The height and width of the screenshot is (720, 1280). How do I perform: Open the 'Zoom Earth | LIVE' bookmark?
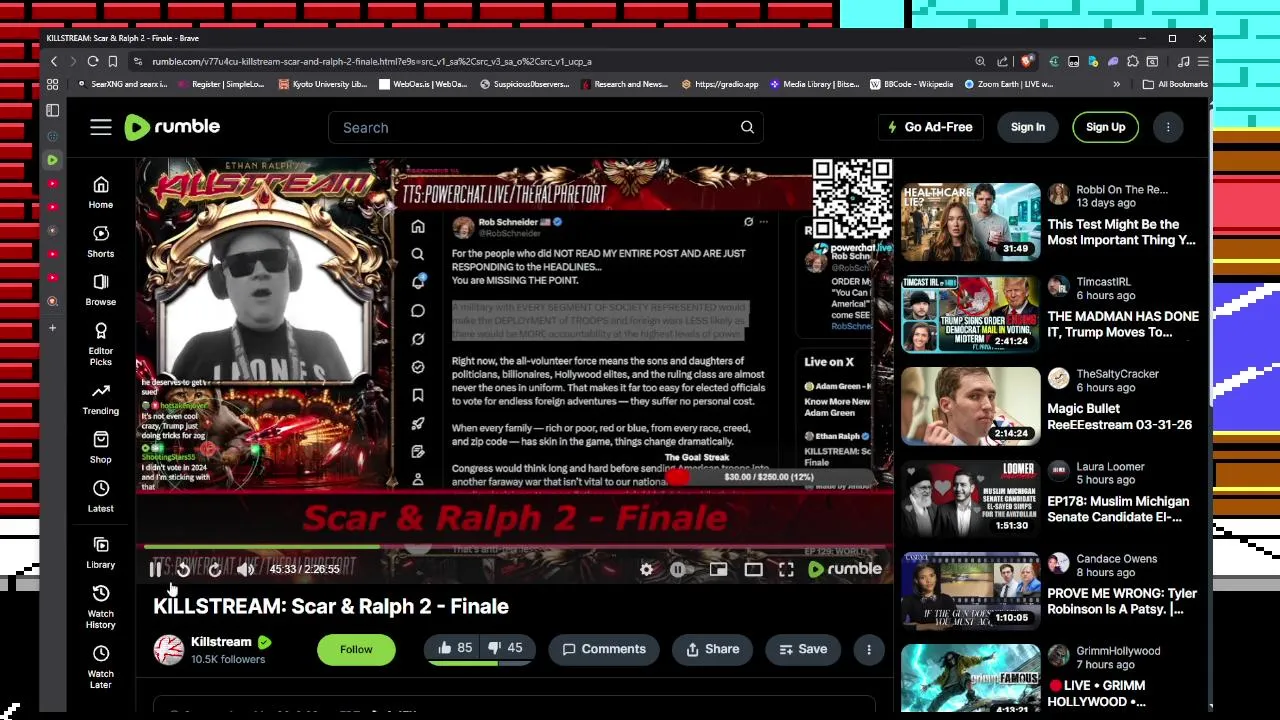click(1008, 84)
